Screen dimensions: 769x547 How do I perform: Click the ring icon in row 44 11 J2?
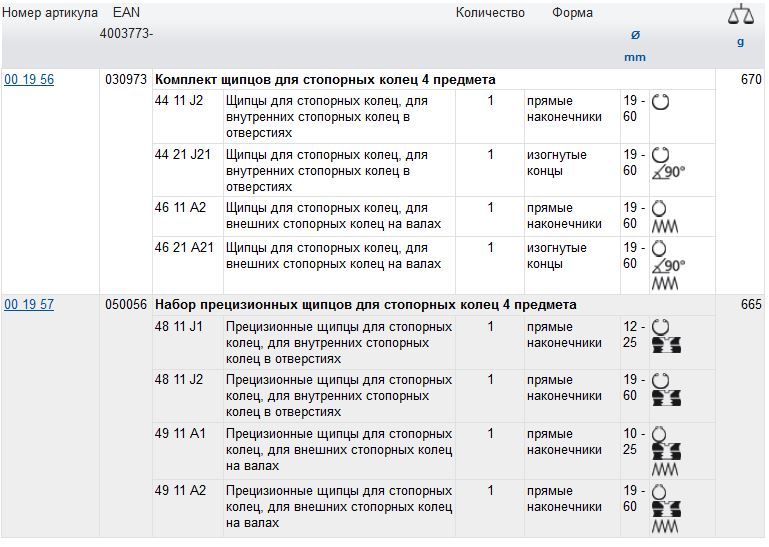[660, 101]
